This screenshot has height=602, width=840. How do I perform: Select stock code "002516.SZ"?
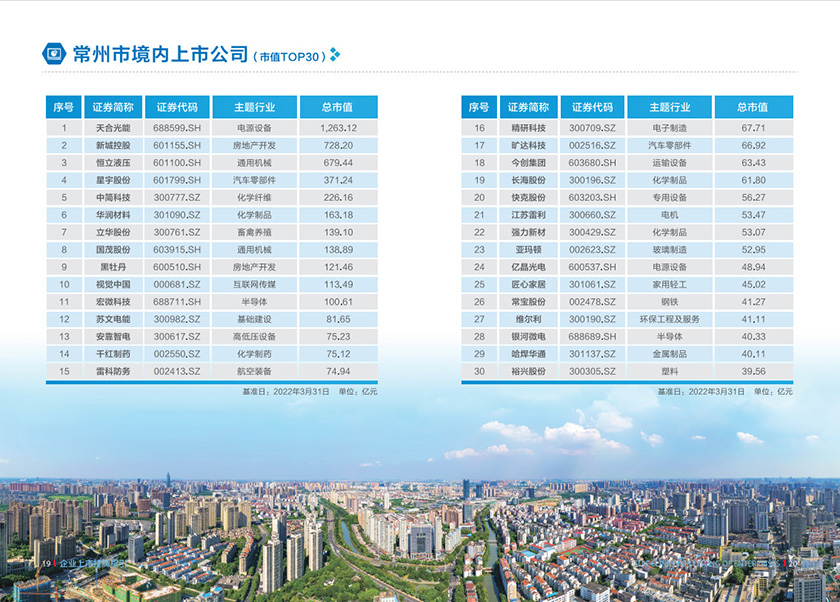click(592, 145)
